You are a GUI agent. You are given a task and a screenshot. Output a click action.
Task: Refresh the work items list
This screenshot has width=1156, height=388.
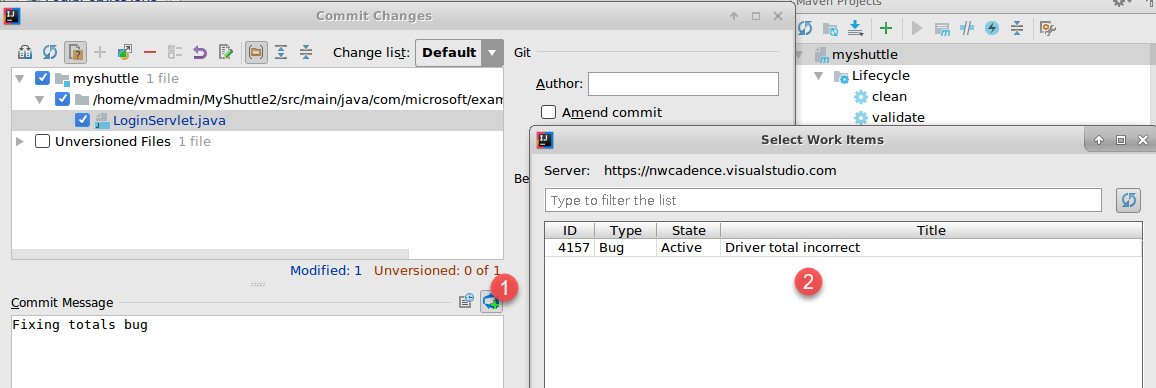[1128, 200]
